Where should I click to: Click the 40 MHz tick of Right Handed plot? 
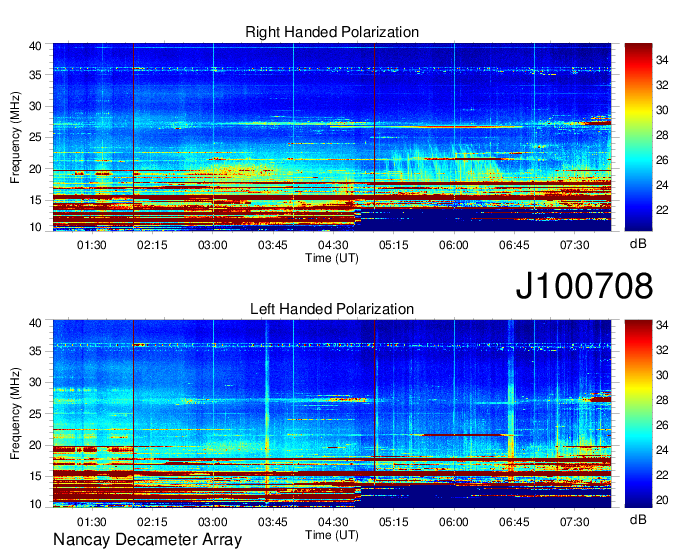click(35, 46)
